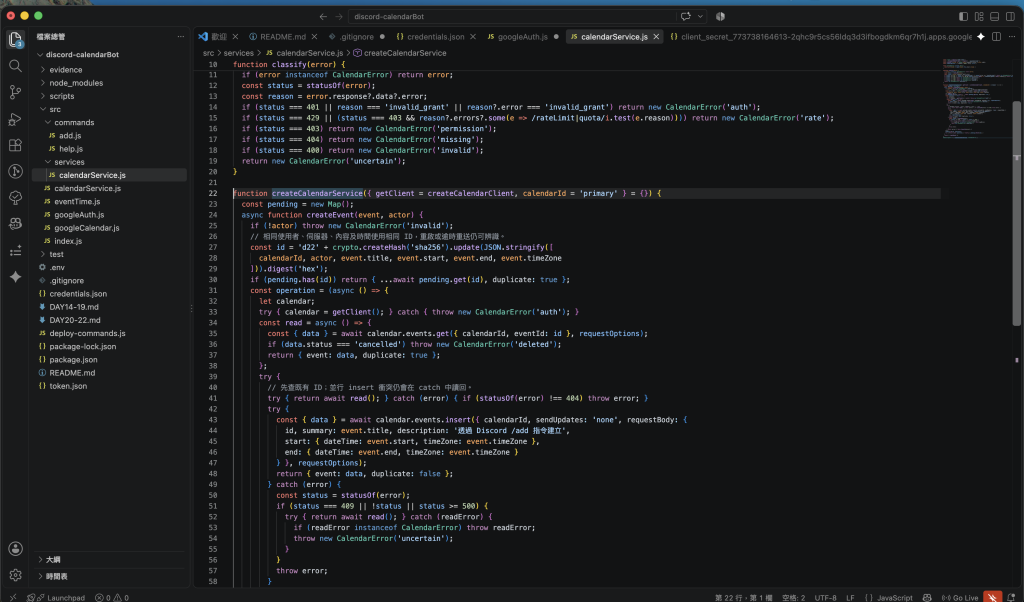
Task: Click UTF-8 encoding in status bar
Action: coord(825,597)
